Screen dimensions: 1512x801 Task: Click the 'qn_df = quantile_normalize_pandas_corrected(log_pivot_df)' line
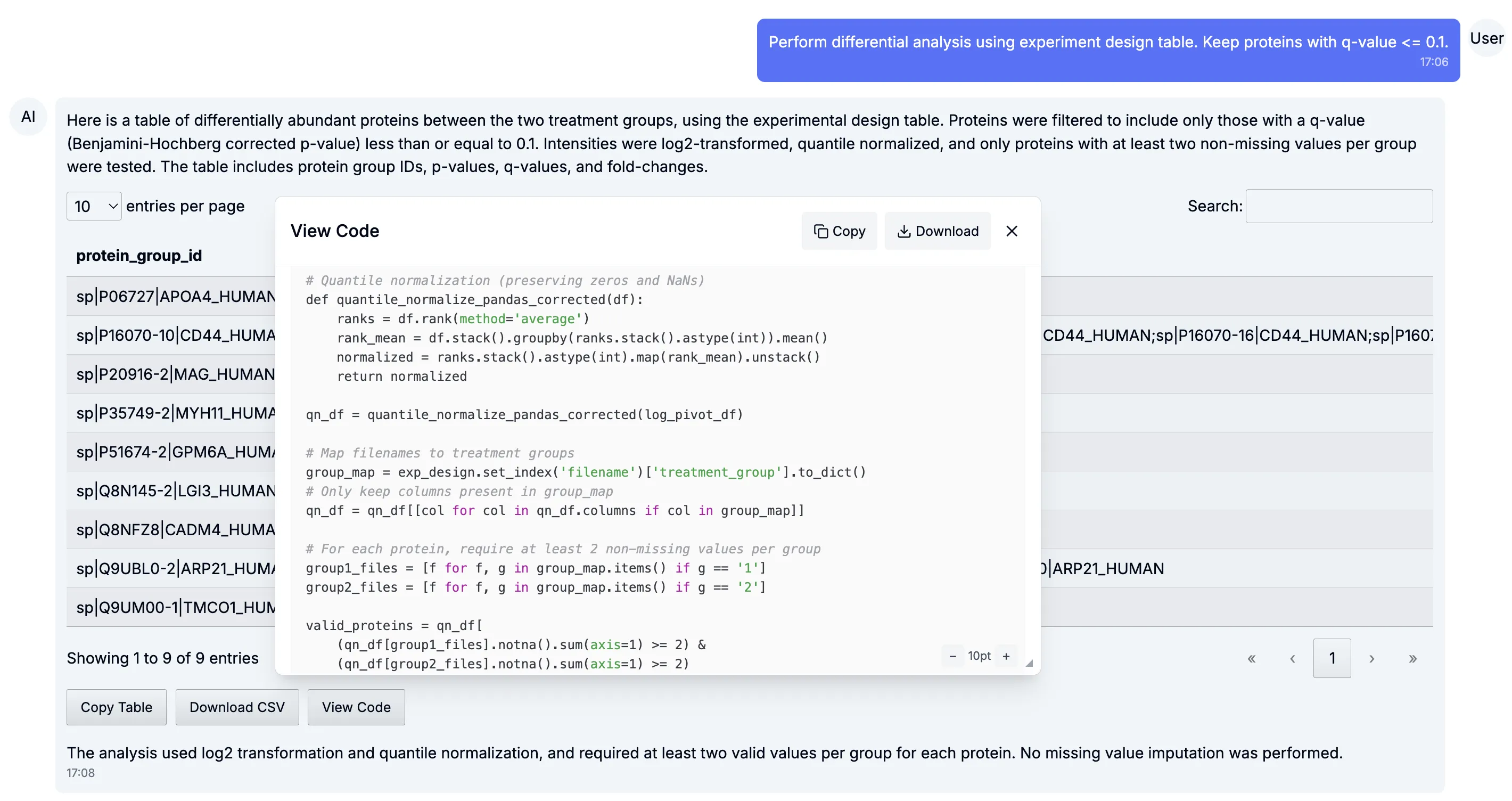point(524,414)
